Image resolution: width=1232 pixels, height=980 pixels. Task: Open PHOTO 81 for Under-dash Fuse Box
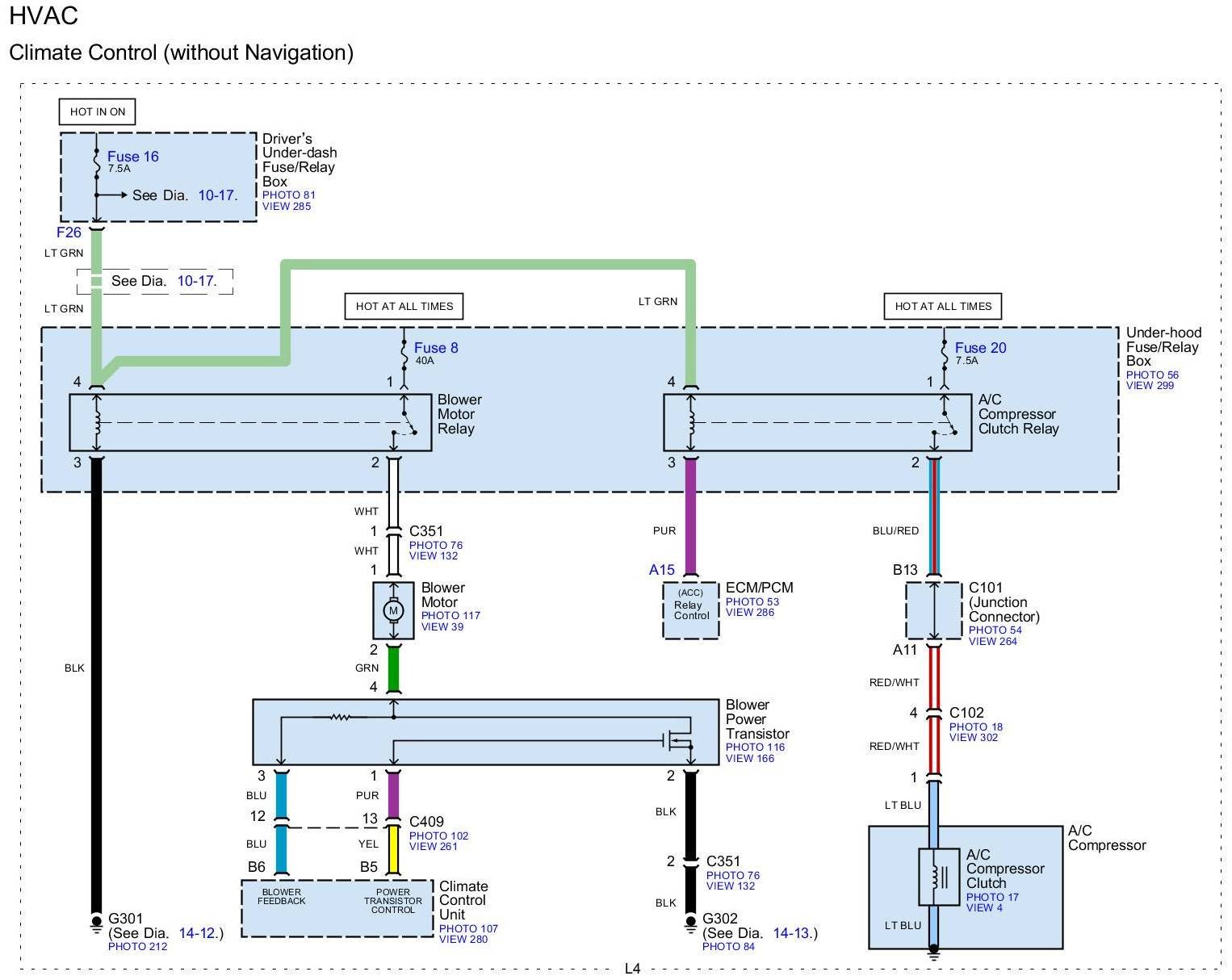tap(288, 195)
